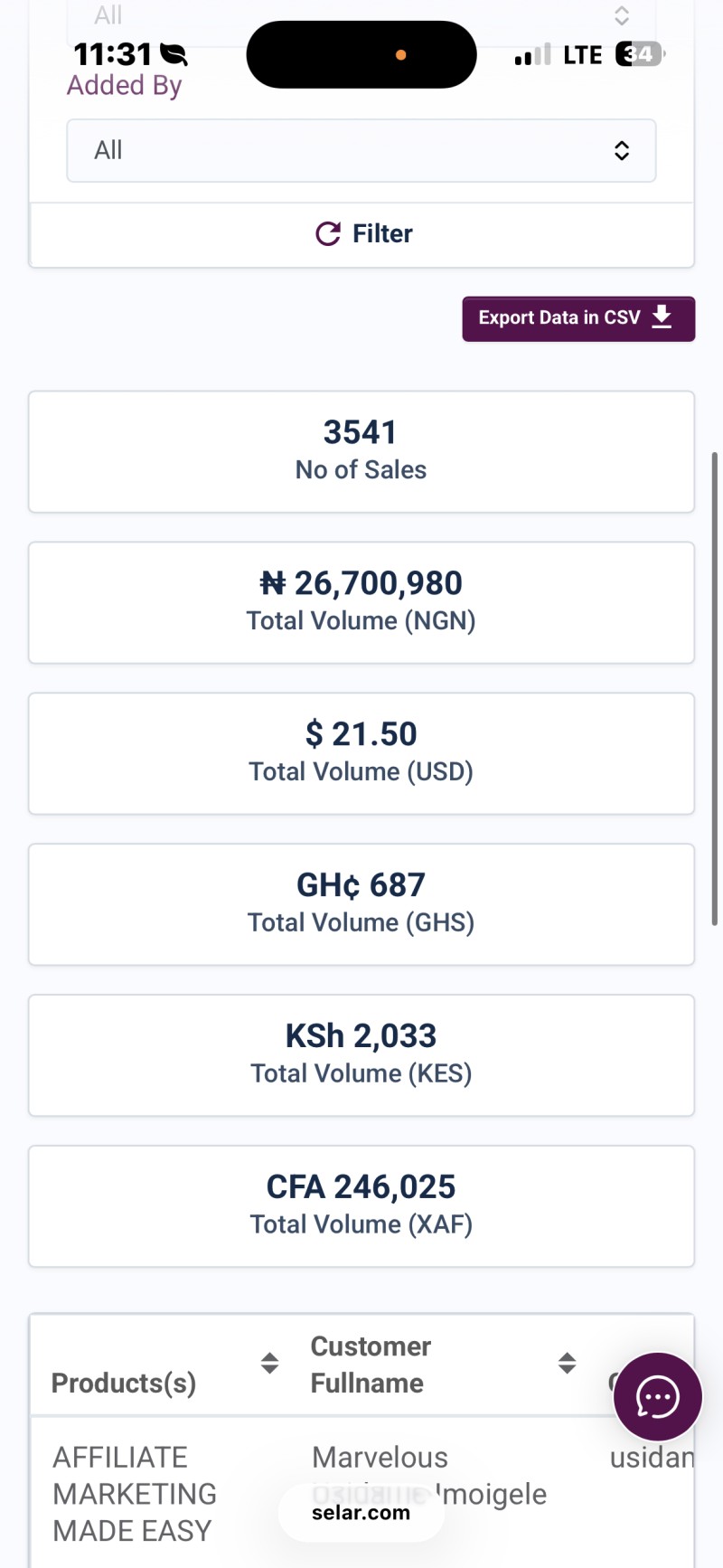Image resolution: width=723 pixels, height=1568 pixels.
Task: Expand the Added By chevron arrows
Action: click(622, 150)
